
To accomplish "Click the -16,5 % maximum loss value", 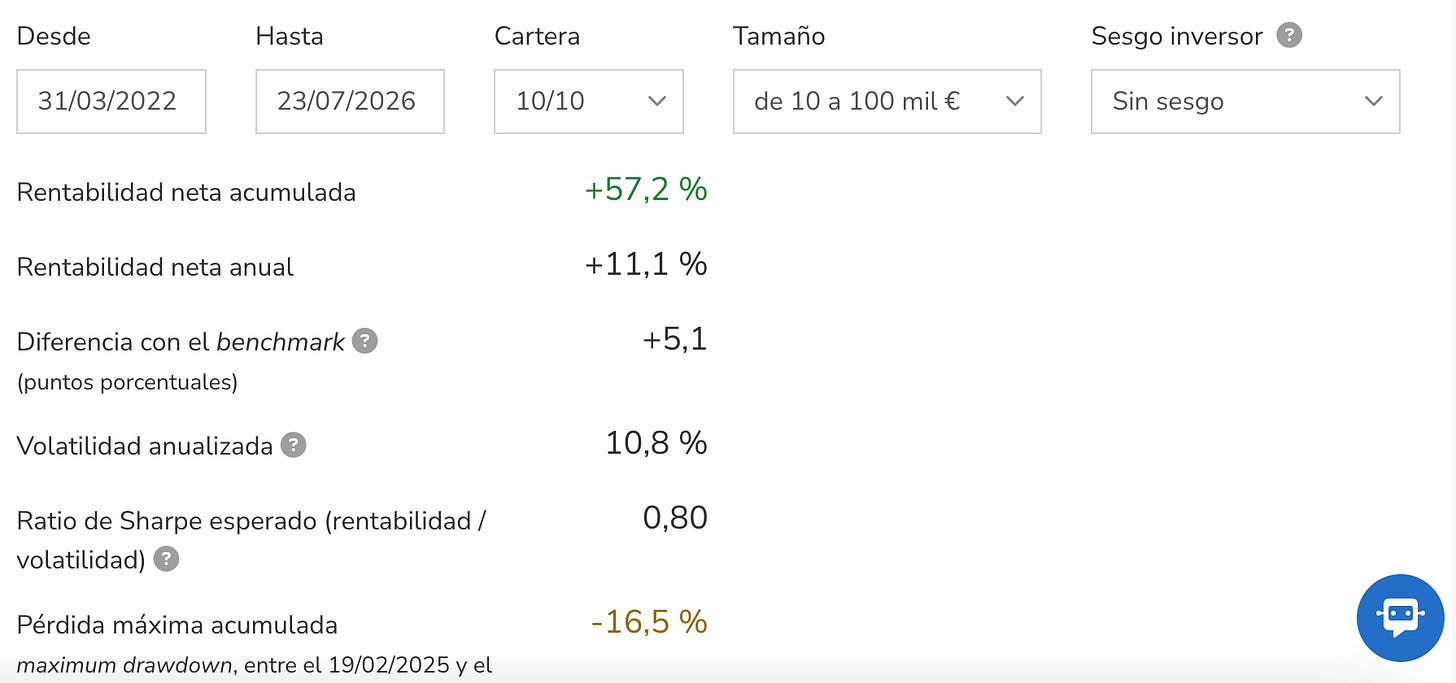I will pyautogui.click(x=649, y=622).
